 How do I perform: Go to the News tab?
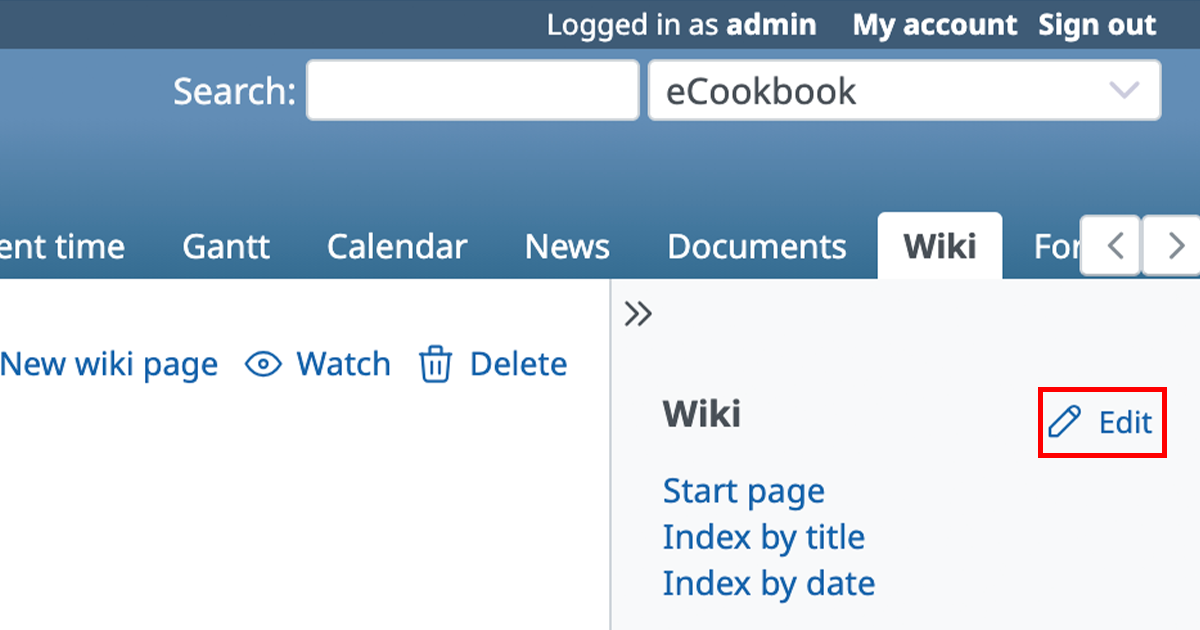(567, 247)
